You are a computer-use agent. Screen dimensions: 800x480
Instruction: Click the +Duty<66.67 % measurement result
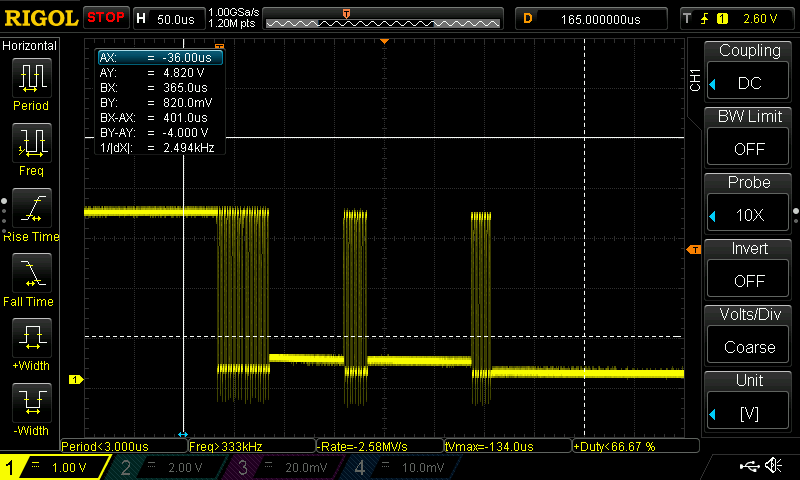pos(636,446)
